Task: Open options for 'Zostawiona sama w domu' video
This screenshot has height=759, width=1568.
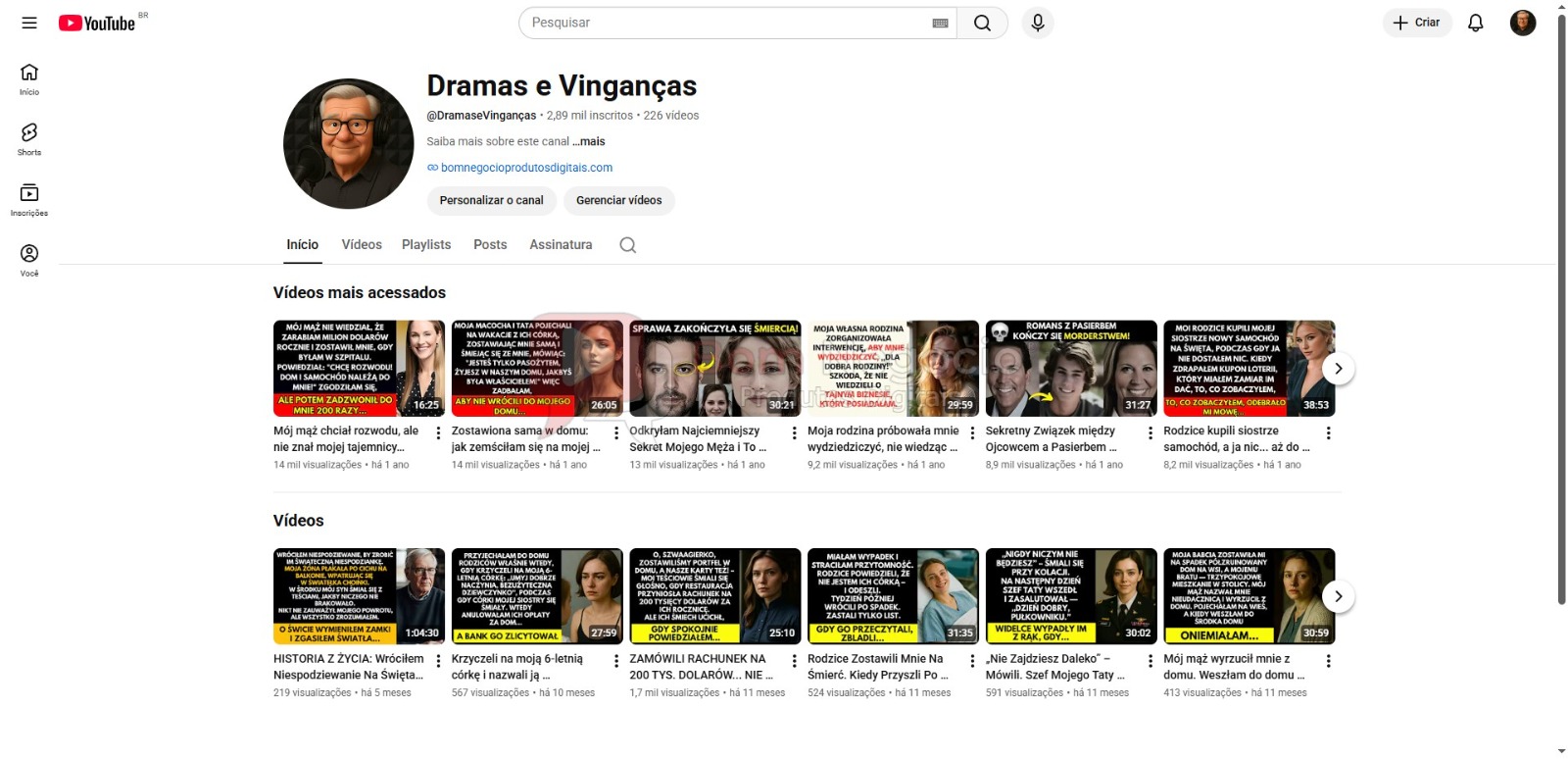Action: click(x=616, y=432)
